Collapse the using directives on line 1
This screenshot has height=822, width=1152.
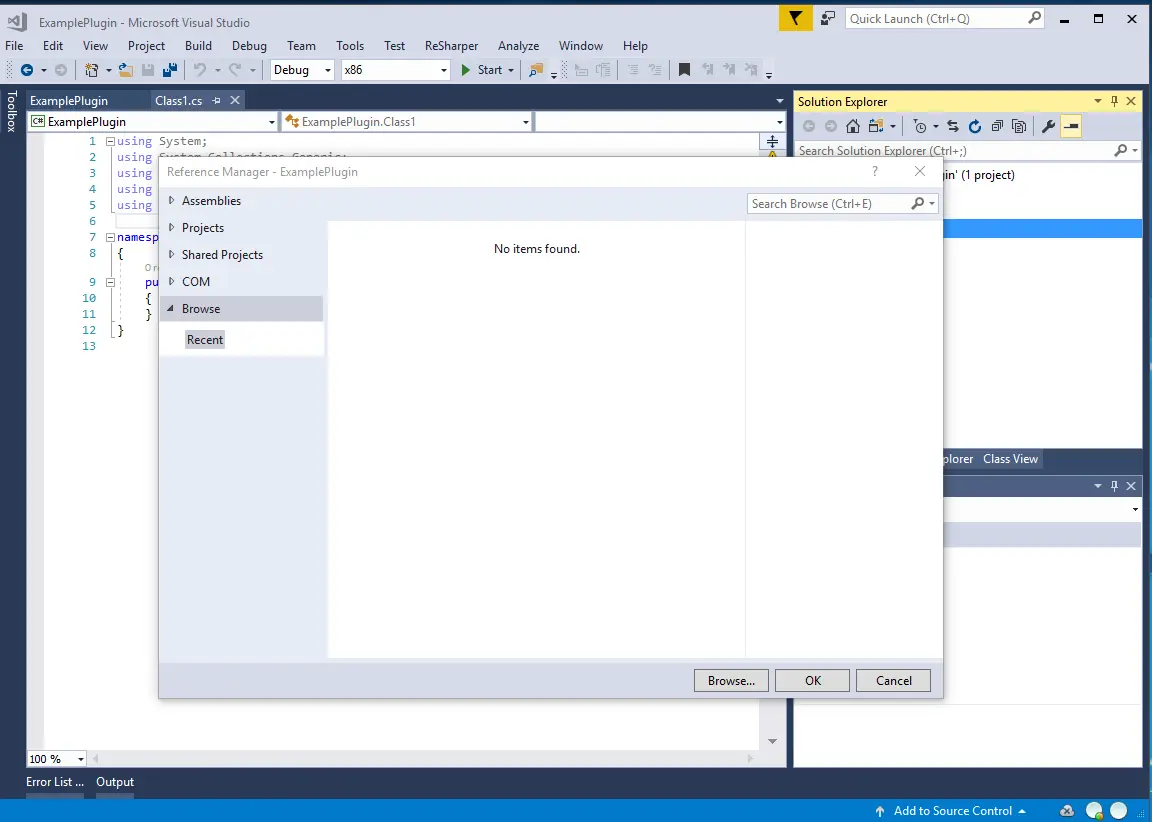tap(110, 141)
